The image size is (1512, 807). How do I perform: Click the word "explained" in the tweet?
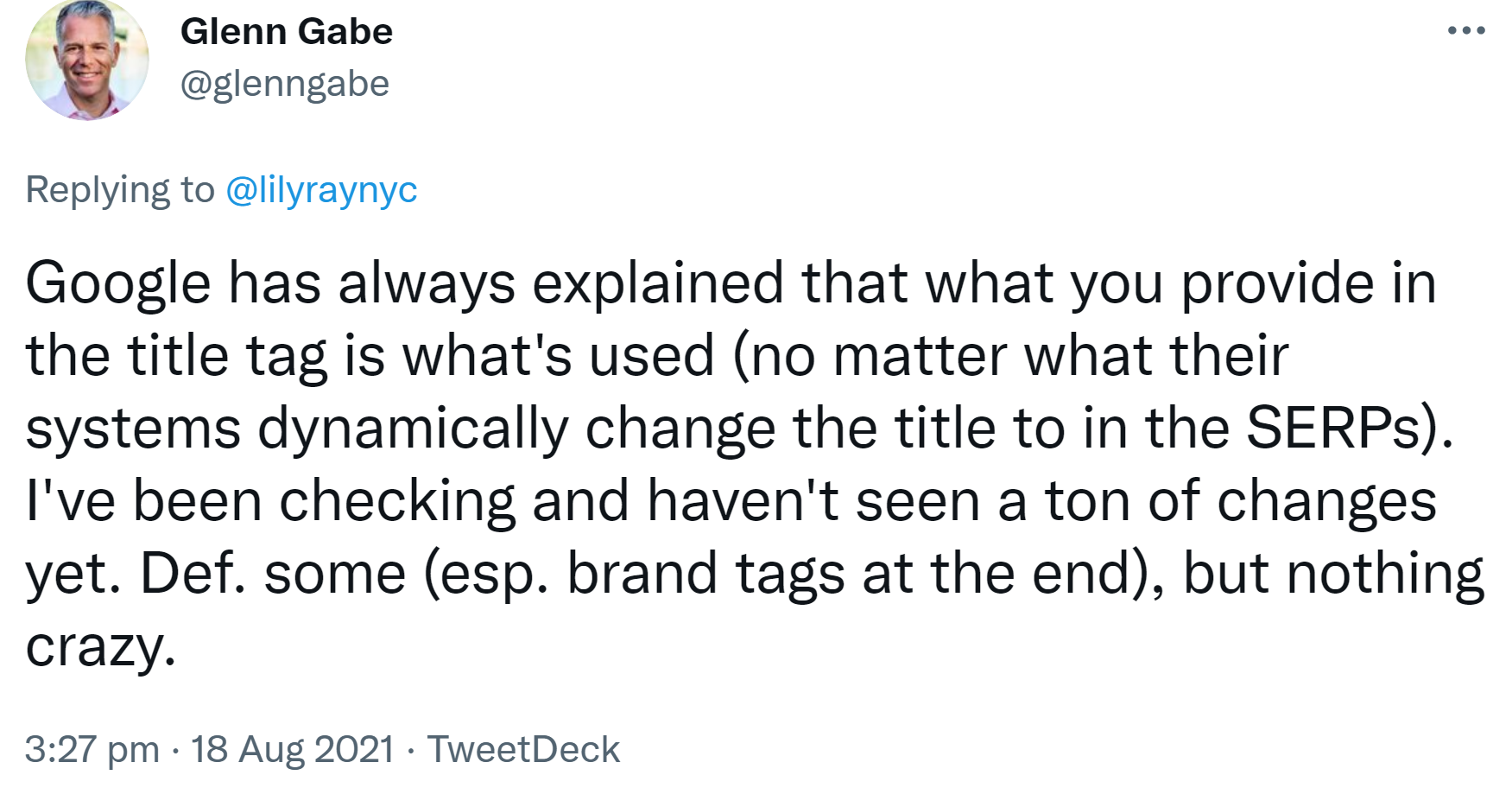click(x=657, y=283)
